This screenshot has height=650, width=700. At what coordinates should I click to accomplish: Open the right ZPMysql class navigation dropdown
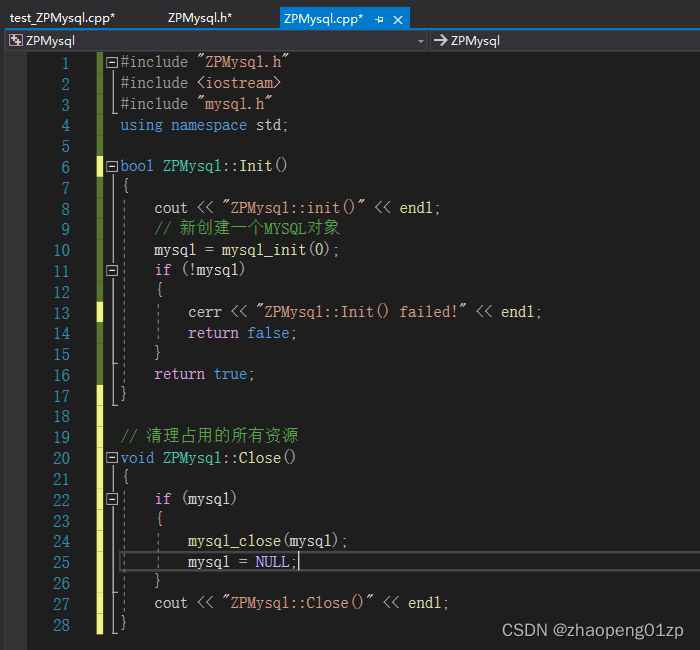564,41
